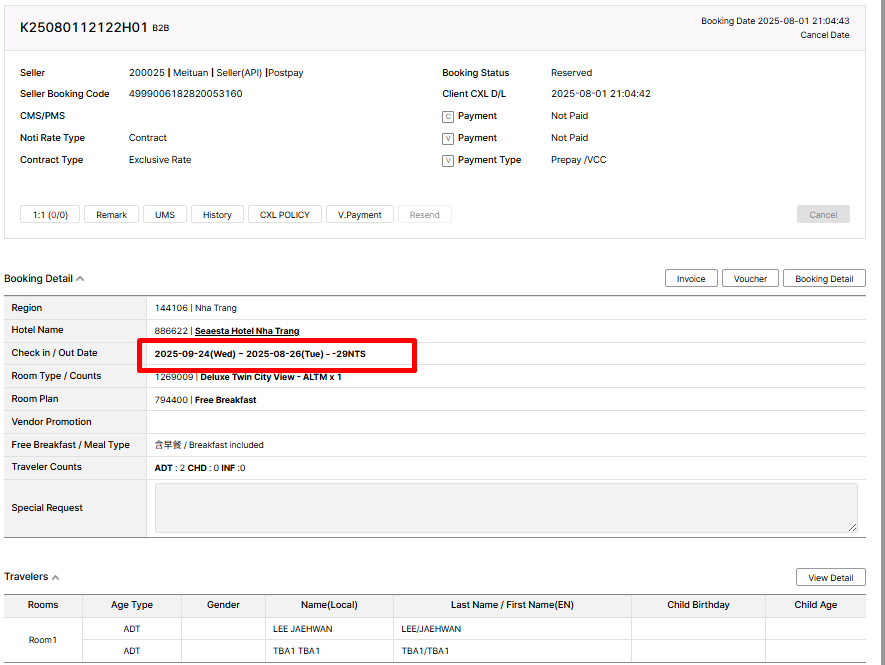Collapse the Booking Detail section
This screenshot has height=665, width=885.
(80, 279)
